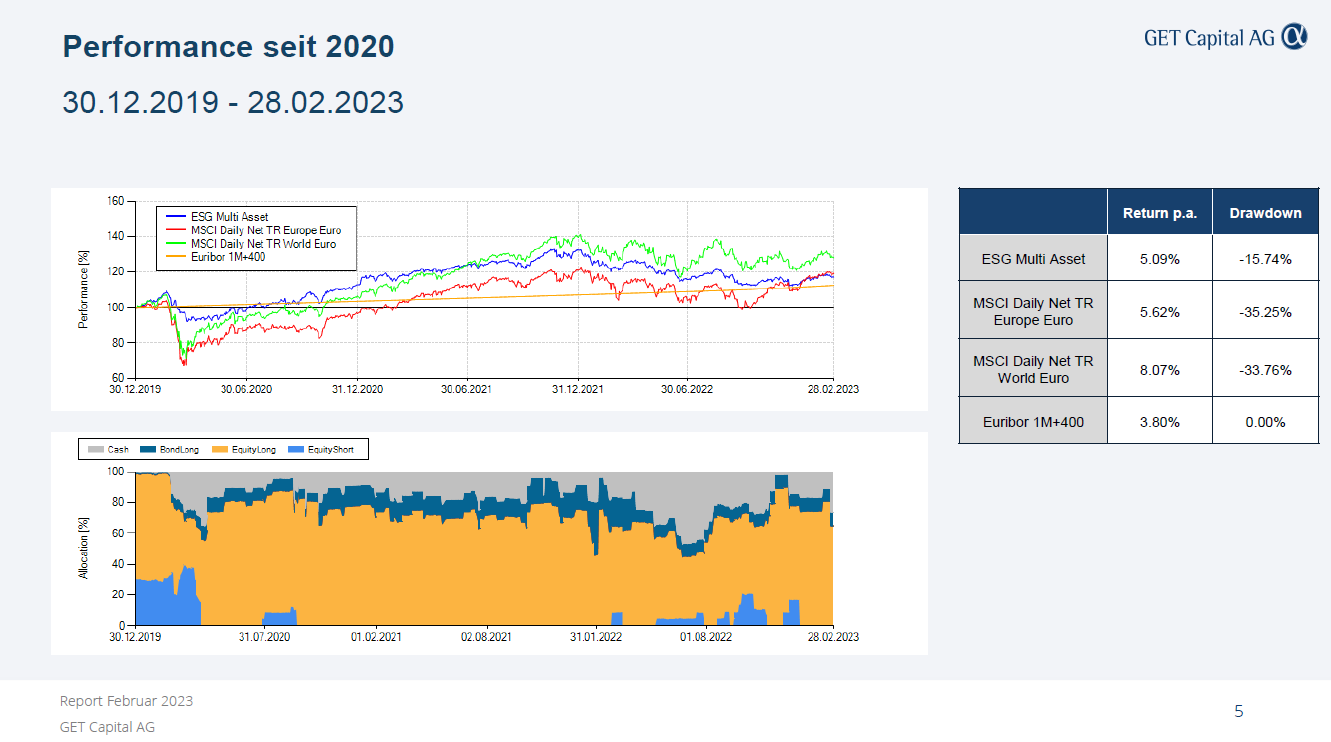The image size is (1331, 742).
Task: Select the 'ESG Multi Asset' table row label
Action: pyautogui.click(x=1033, y=259)
